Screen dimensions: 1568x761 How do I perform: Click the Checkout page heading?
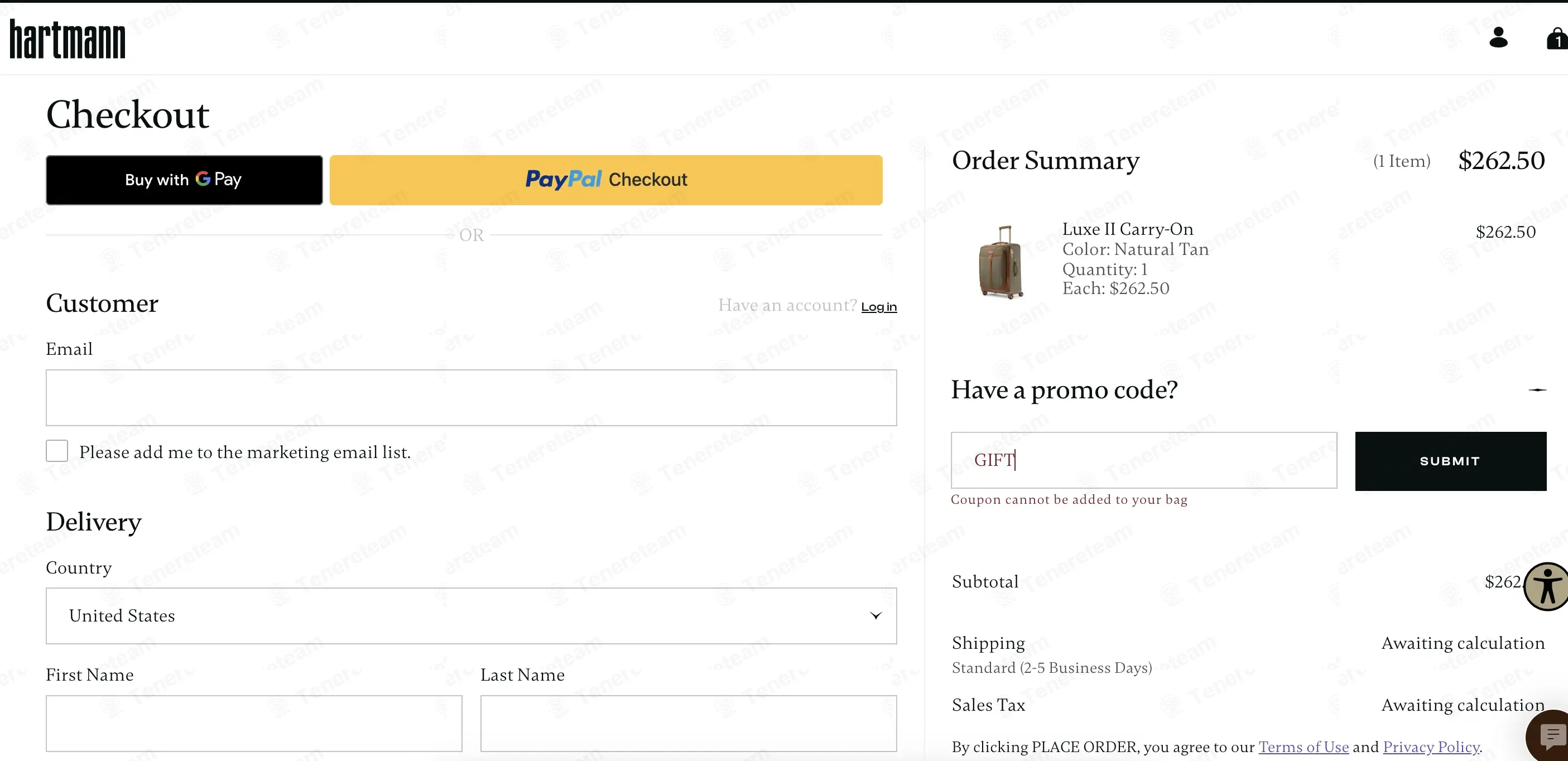pos(128,114)
